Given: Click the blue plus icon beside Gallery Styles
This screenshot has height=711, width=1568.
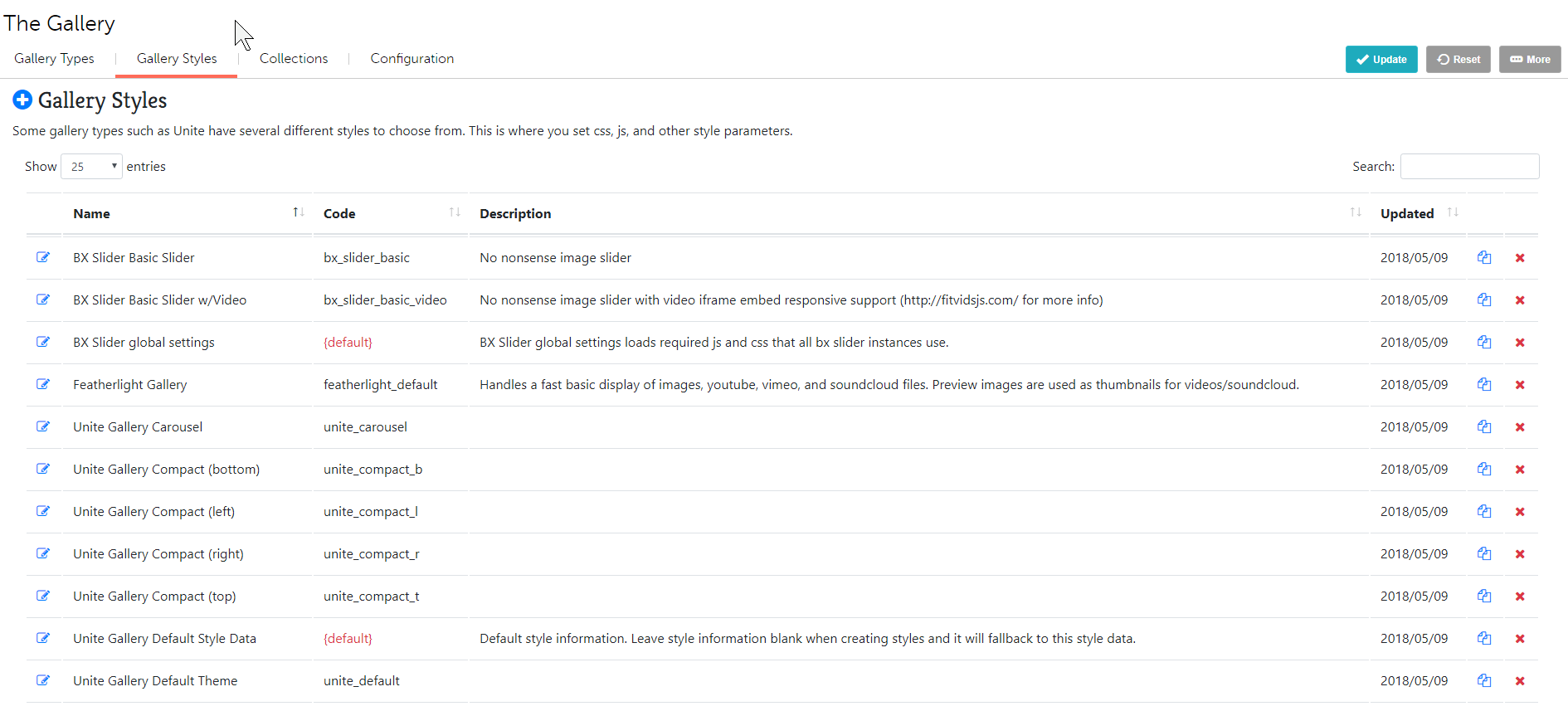Looking at the screenshot, I should 22,100.
